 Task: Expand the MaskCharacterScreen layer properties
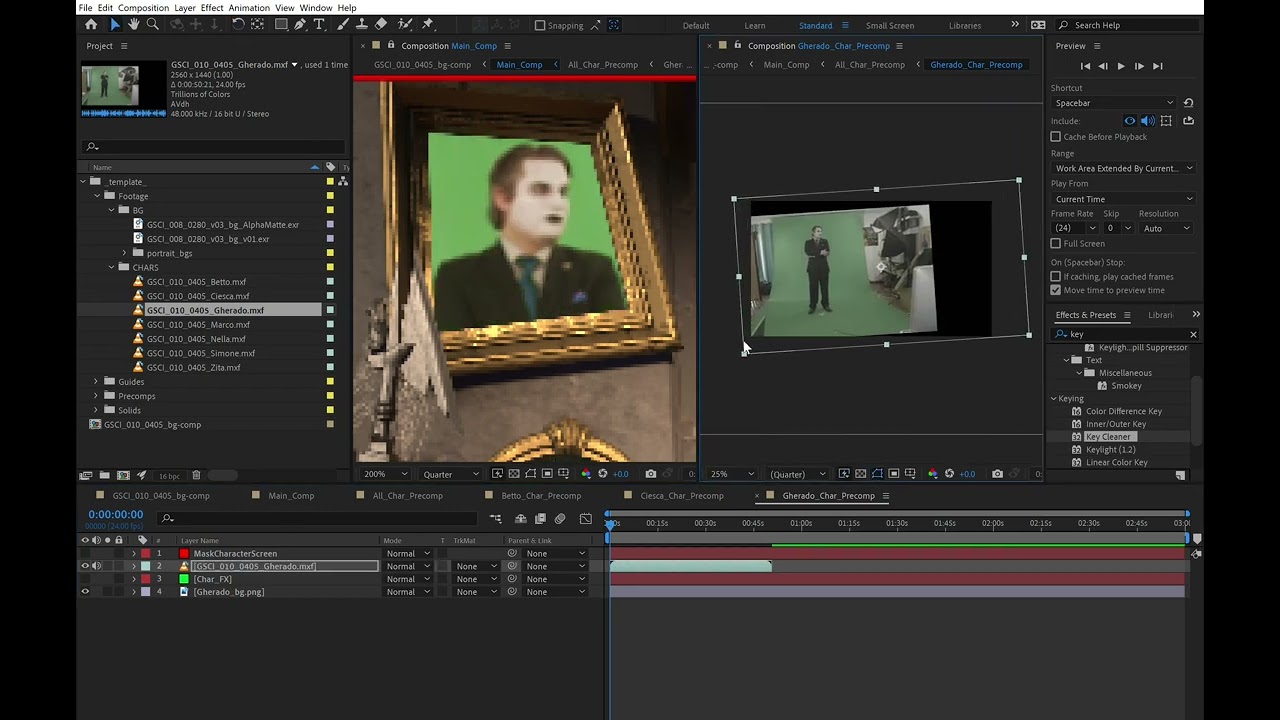(133, 554)
